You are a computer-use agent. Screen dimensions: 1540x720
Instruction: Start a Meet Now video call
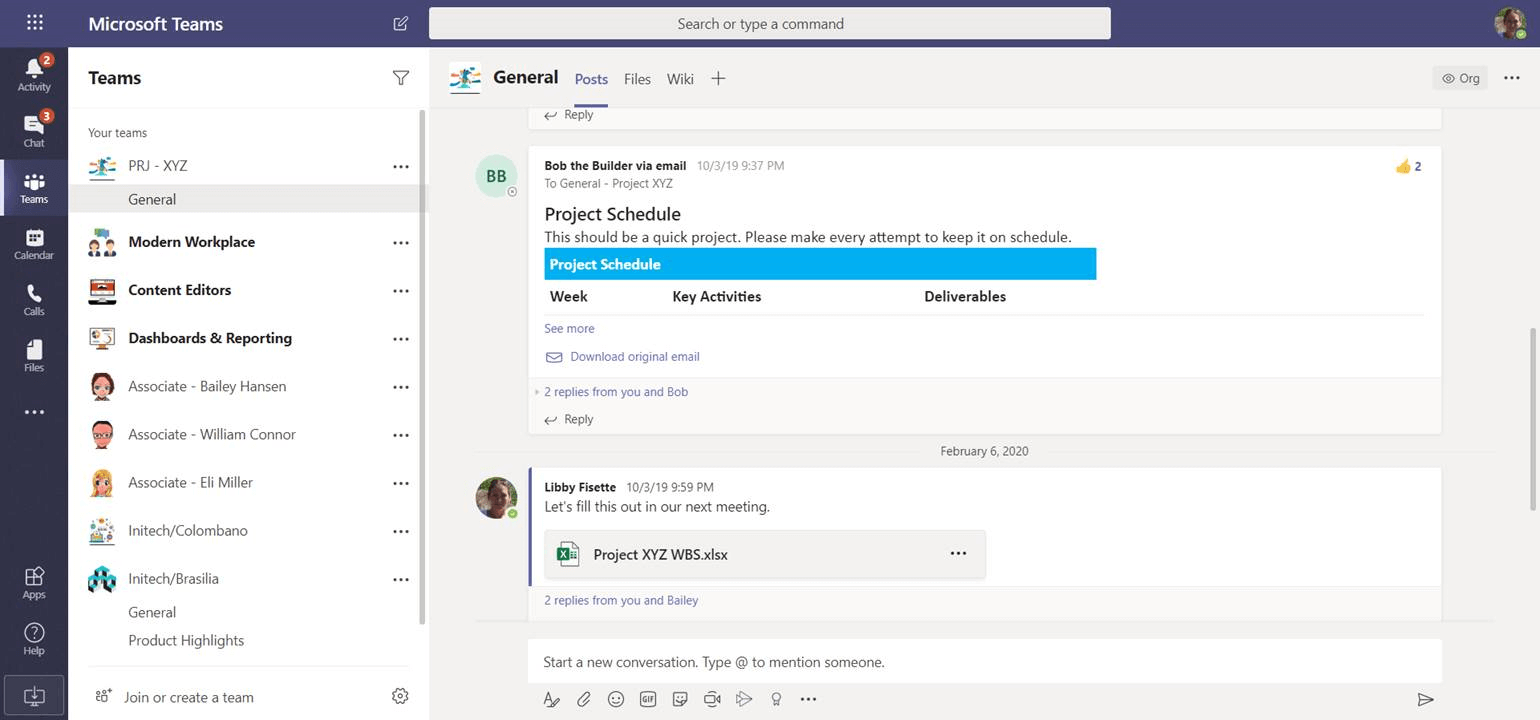(x=712, y=699)
